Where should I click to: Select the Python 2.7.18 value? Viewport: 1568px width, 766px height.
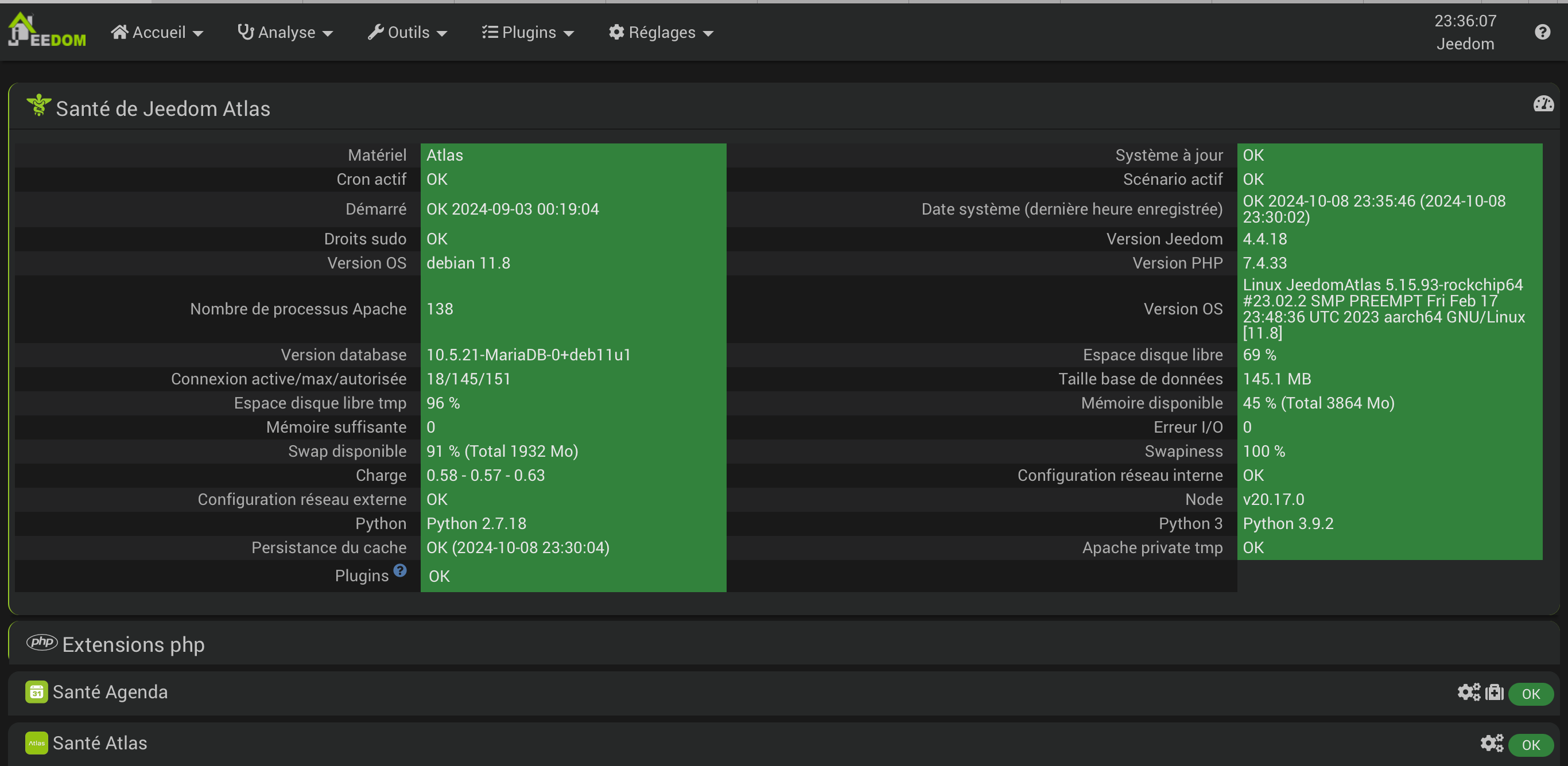(x=476, y=524)
